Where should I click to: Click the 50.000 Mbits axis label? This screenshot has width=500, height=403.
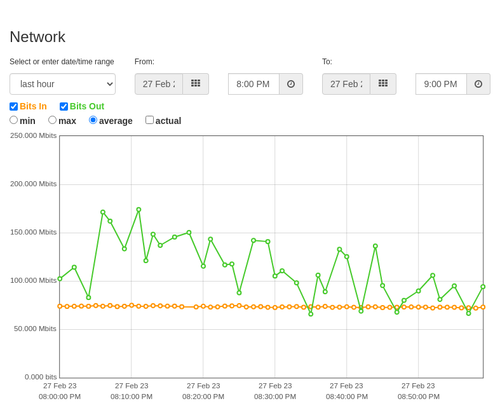(x=35, y=329)
